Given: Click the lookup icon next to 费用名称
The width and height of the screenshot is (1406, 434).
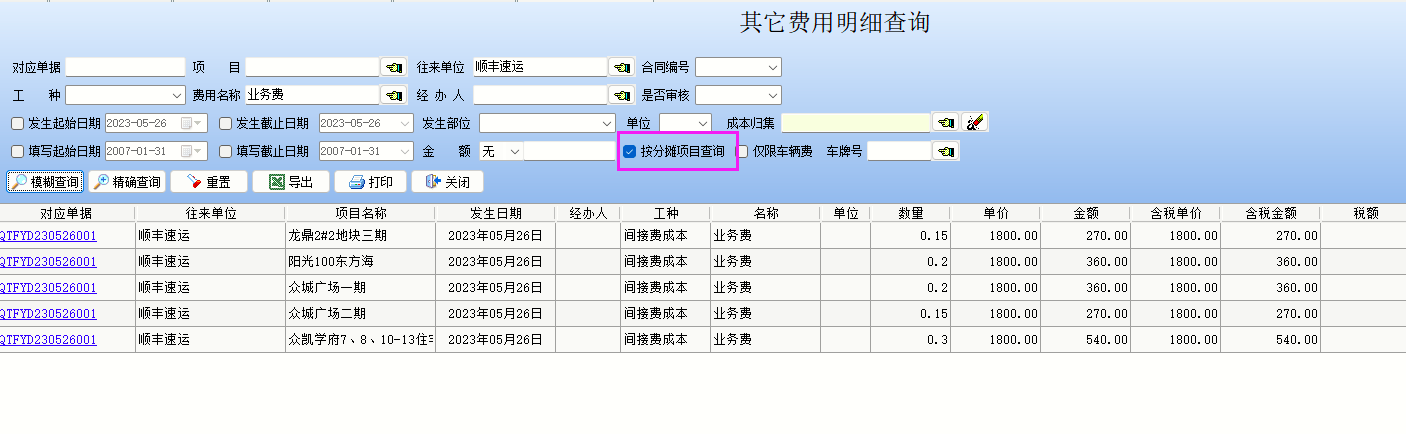Looking at the screenshot, I should click(x=394, y=95).
